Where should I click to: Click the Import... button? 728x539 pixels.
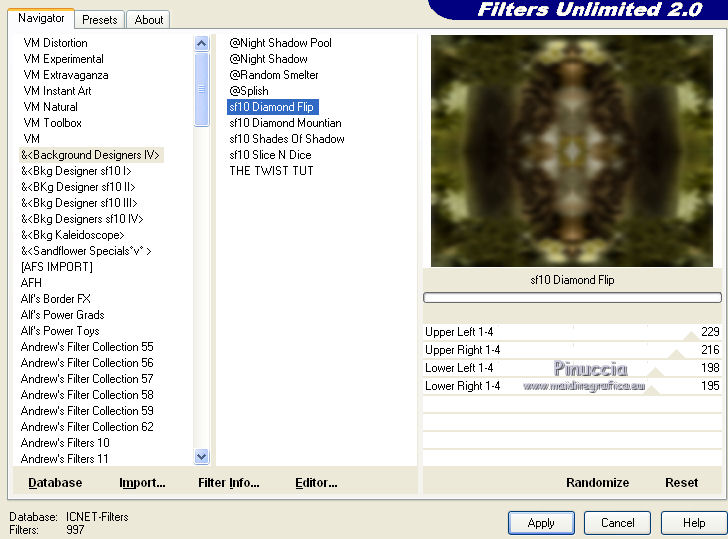(142, 483)
